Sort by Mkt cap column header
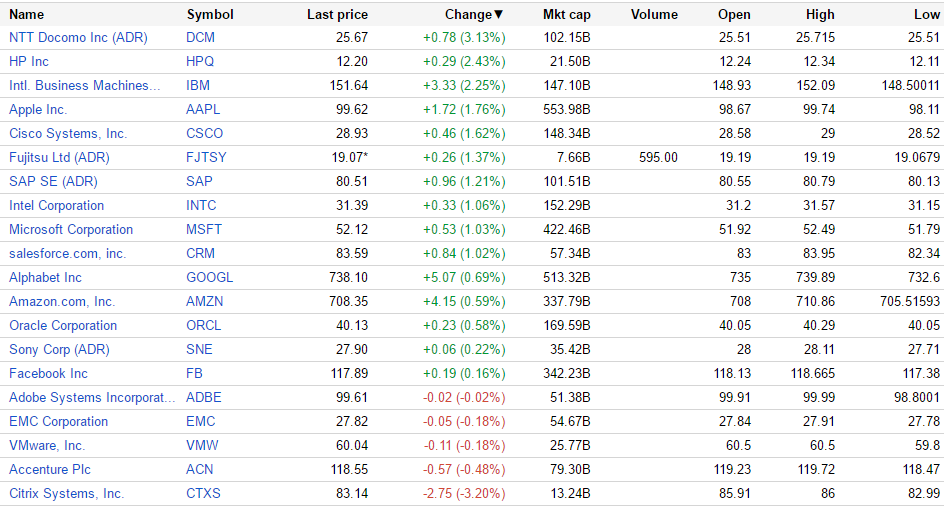Viewport: 944px width, 507px height. (x=566, y=15)
